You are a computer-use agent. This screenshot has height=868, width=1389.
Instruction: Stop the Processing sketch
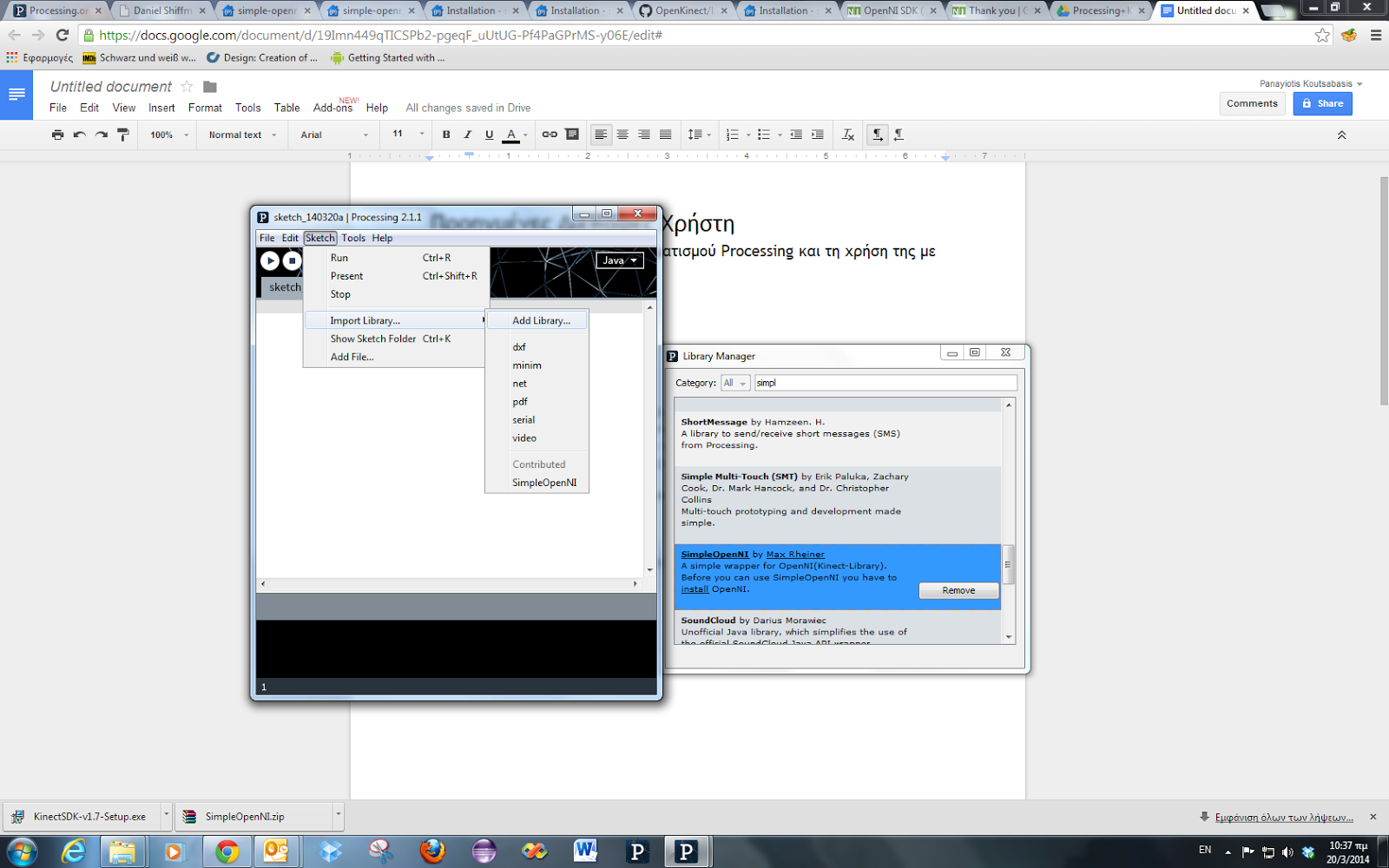(292, 260)
